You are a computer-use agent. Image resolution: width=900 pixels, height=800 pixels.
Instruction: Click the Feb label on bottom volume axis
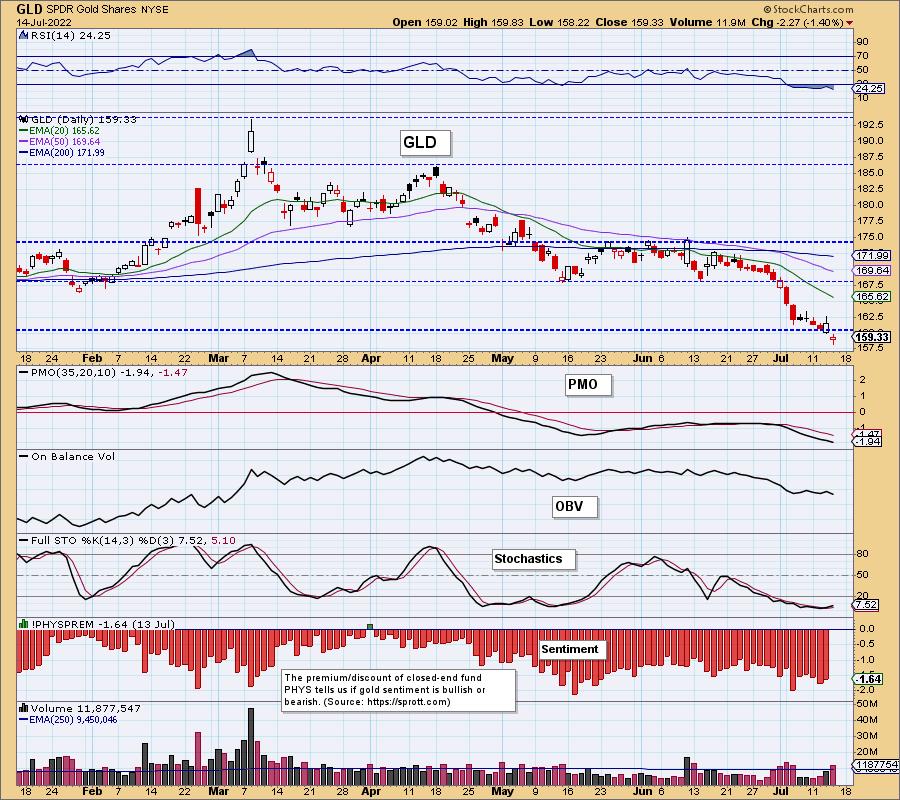pos(92,791)
